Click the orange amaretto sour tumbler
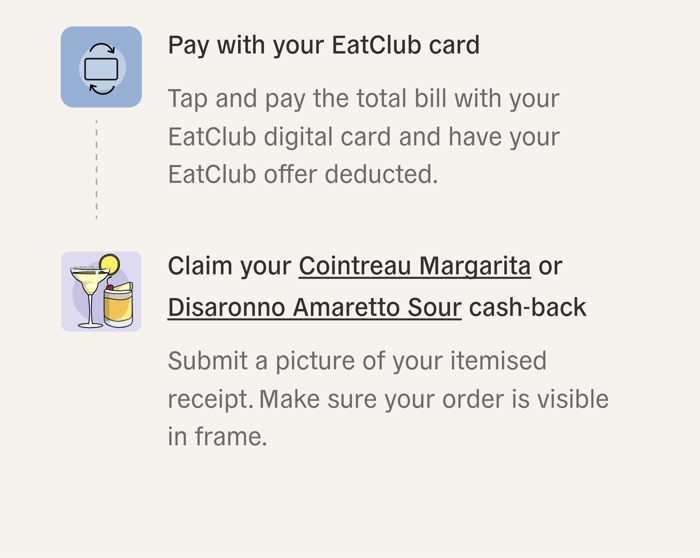 point(118,305)
